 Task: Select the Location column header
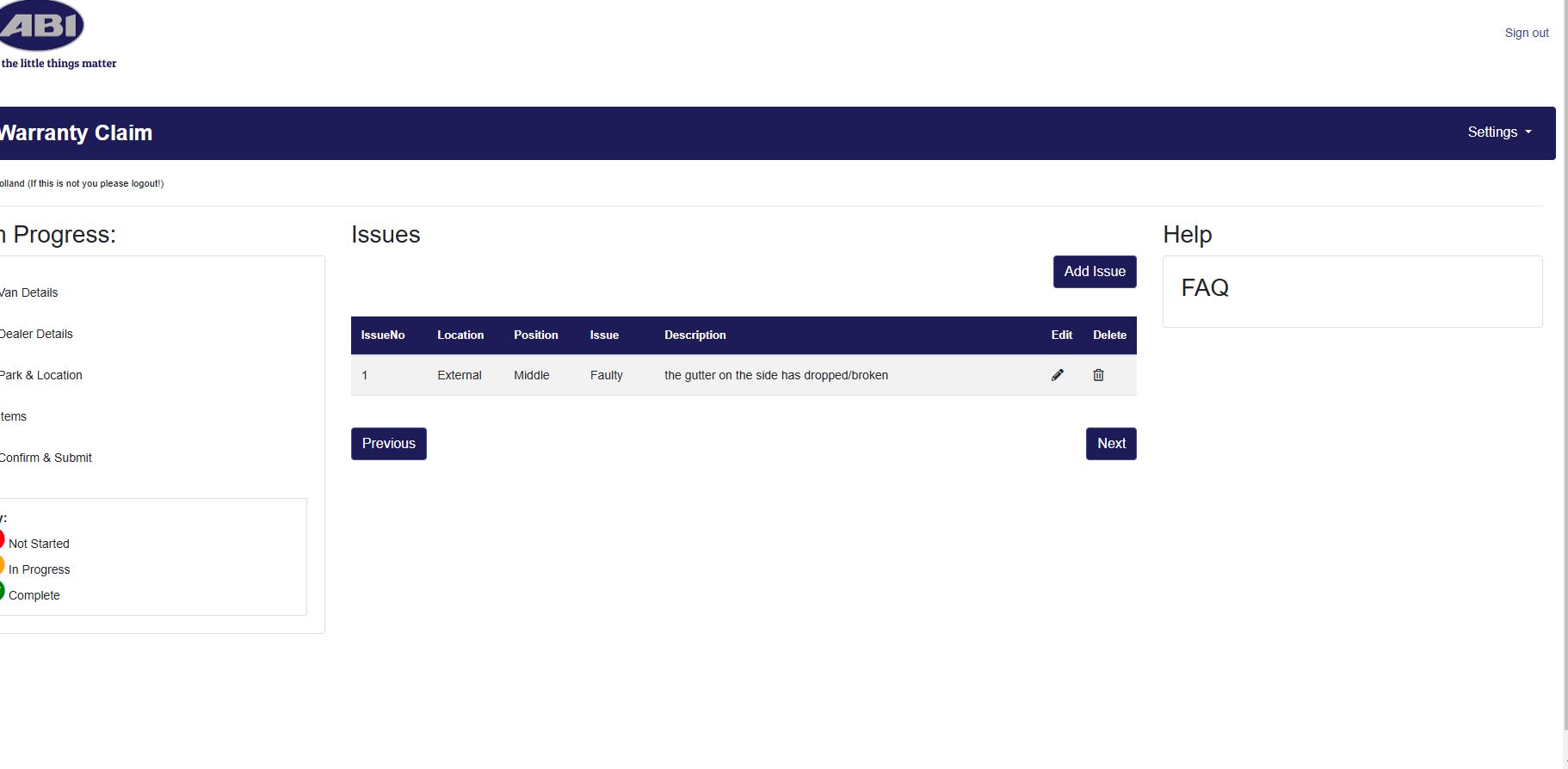coord(460,335)
